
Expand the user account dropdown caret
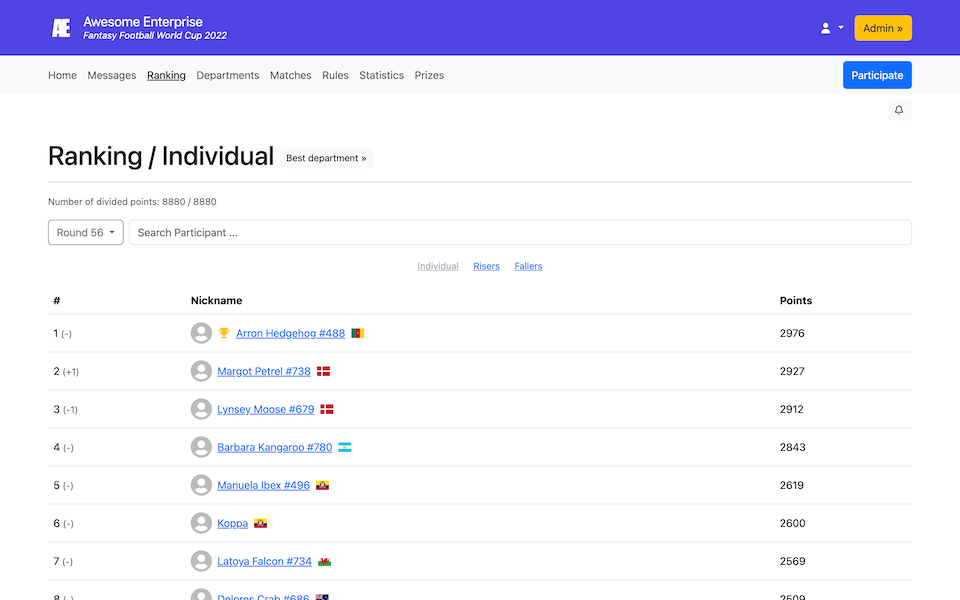(840, 27)
